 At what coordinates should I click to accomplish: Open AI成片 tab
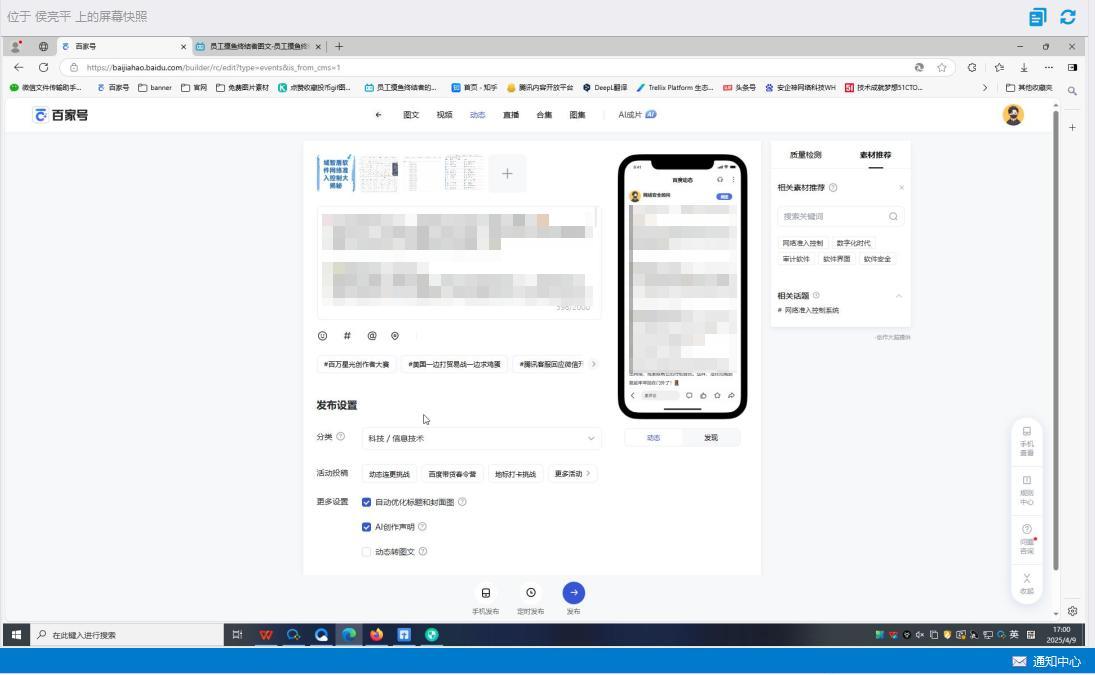coord(637,114)
